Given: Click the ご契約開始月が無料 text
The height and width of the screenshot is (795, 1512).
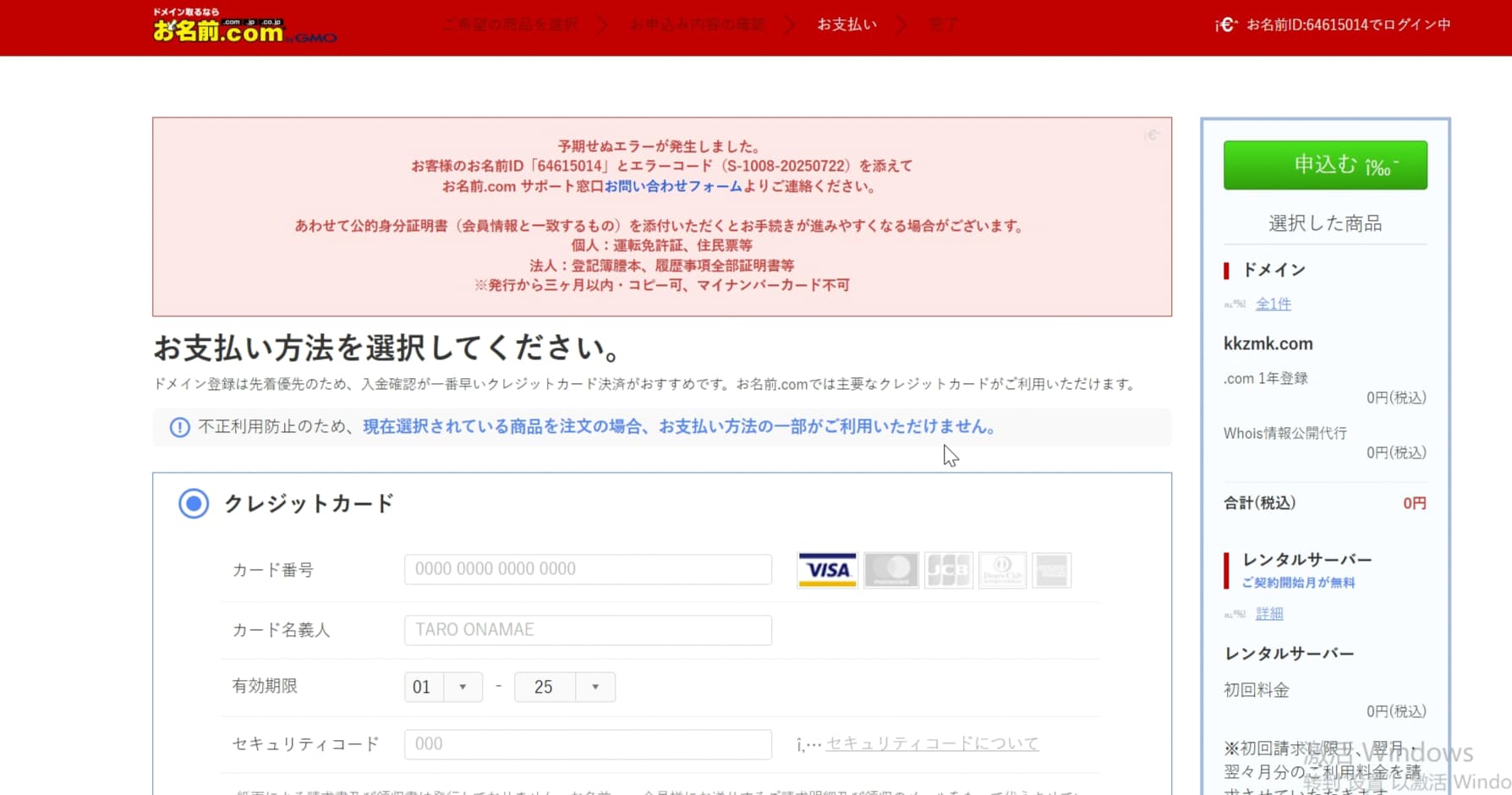Looking at the screenshot, I should point(1298,583).
